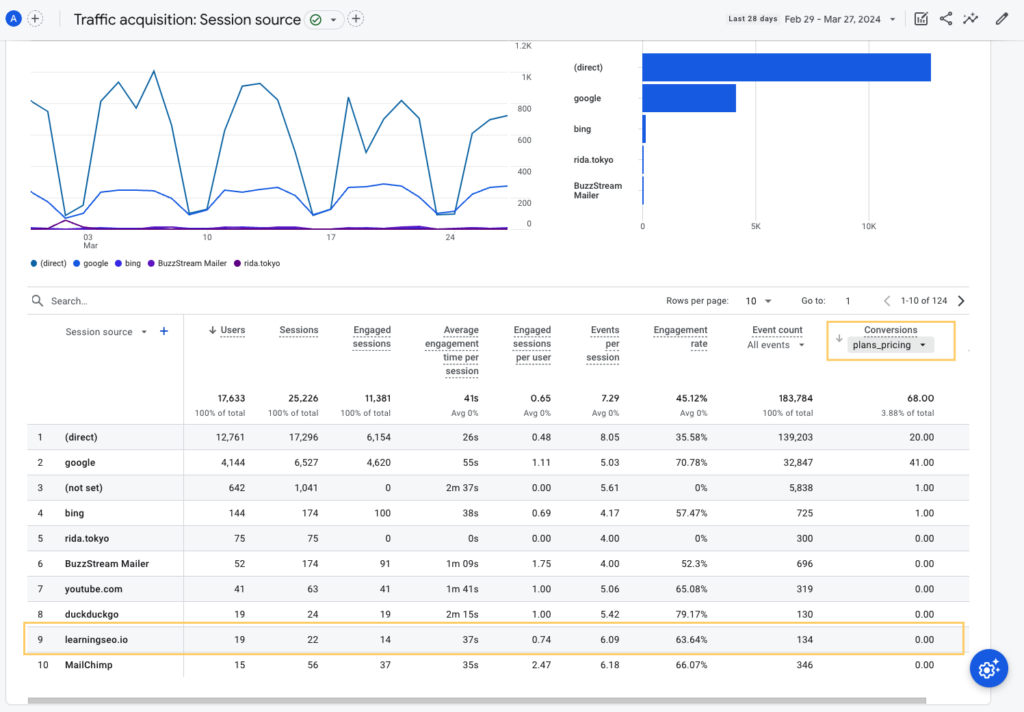
Task: Click the plus icon beside Session source column
Action: coord(163,331)
